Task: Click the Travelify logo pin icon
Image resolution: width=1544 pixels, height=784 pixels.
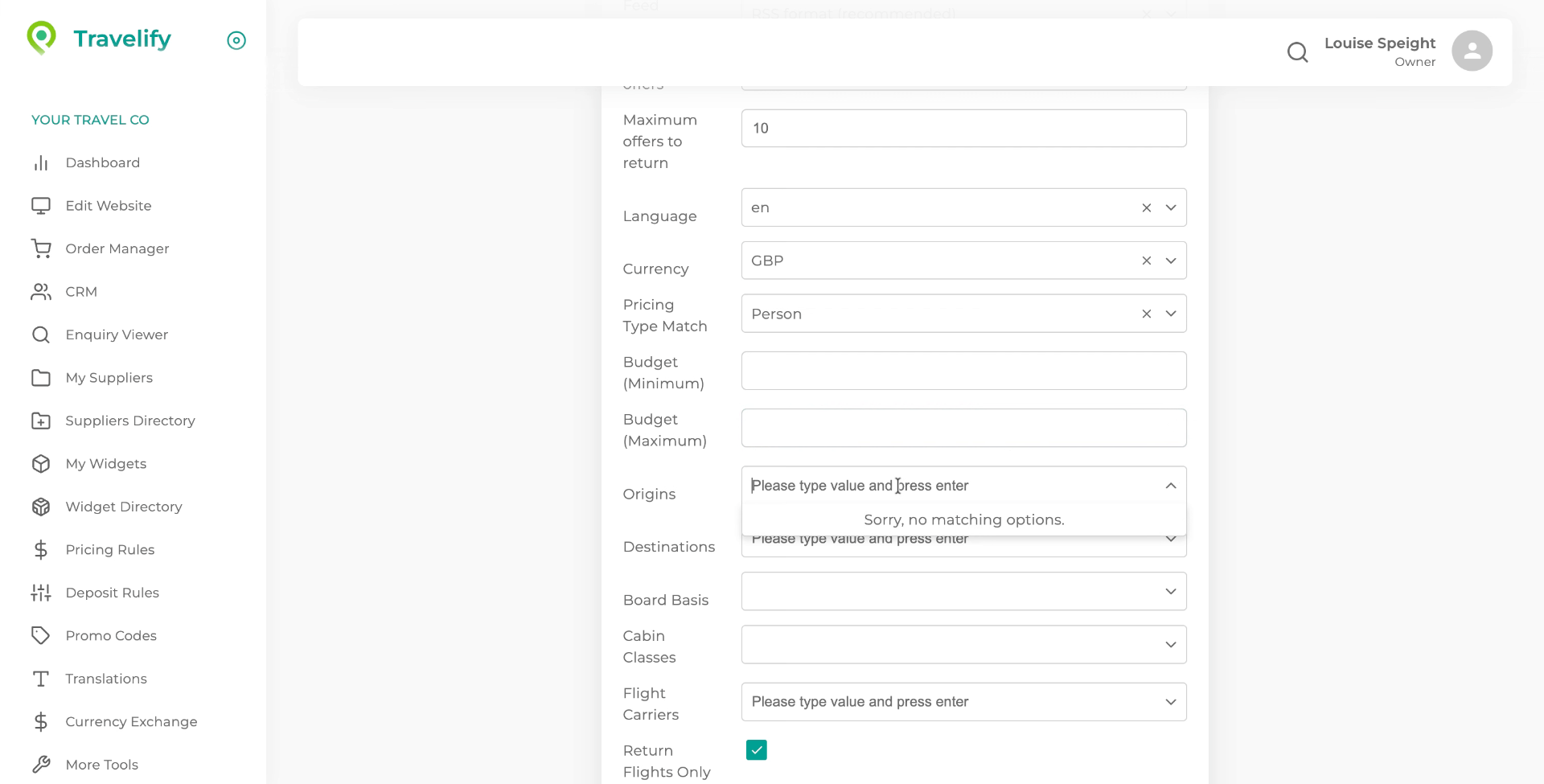Action: [41, 37]
